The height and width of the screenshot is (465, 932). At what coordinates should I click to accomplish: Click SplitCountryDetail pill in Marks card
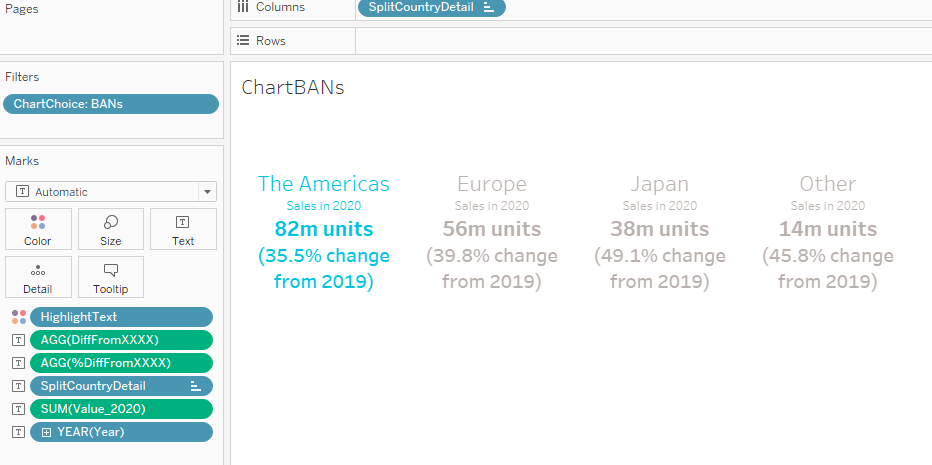(110, 386)
